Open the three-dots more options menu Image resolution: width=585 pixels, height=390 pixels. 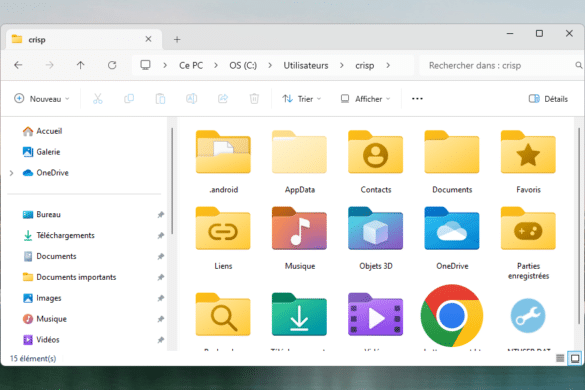point(417,99)
